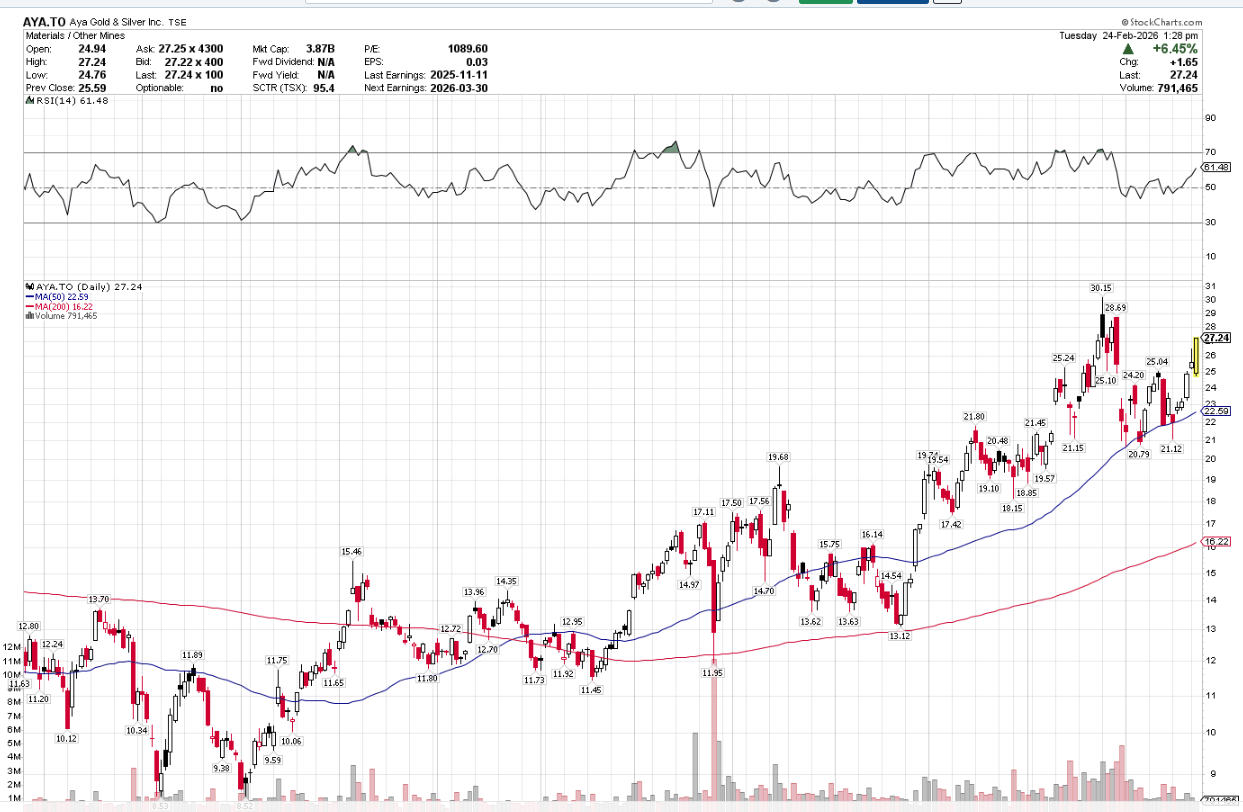
Task: Click the 11.95 low price label
Action: 711,673
